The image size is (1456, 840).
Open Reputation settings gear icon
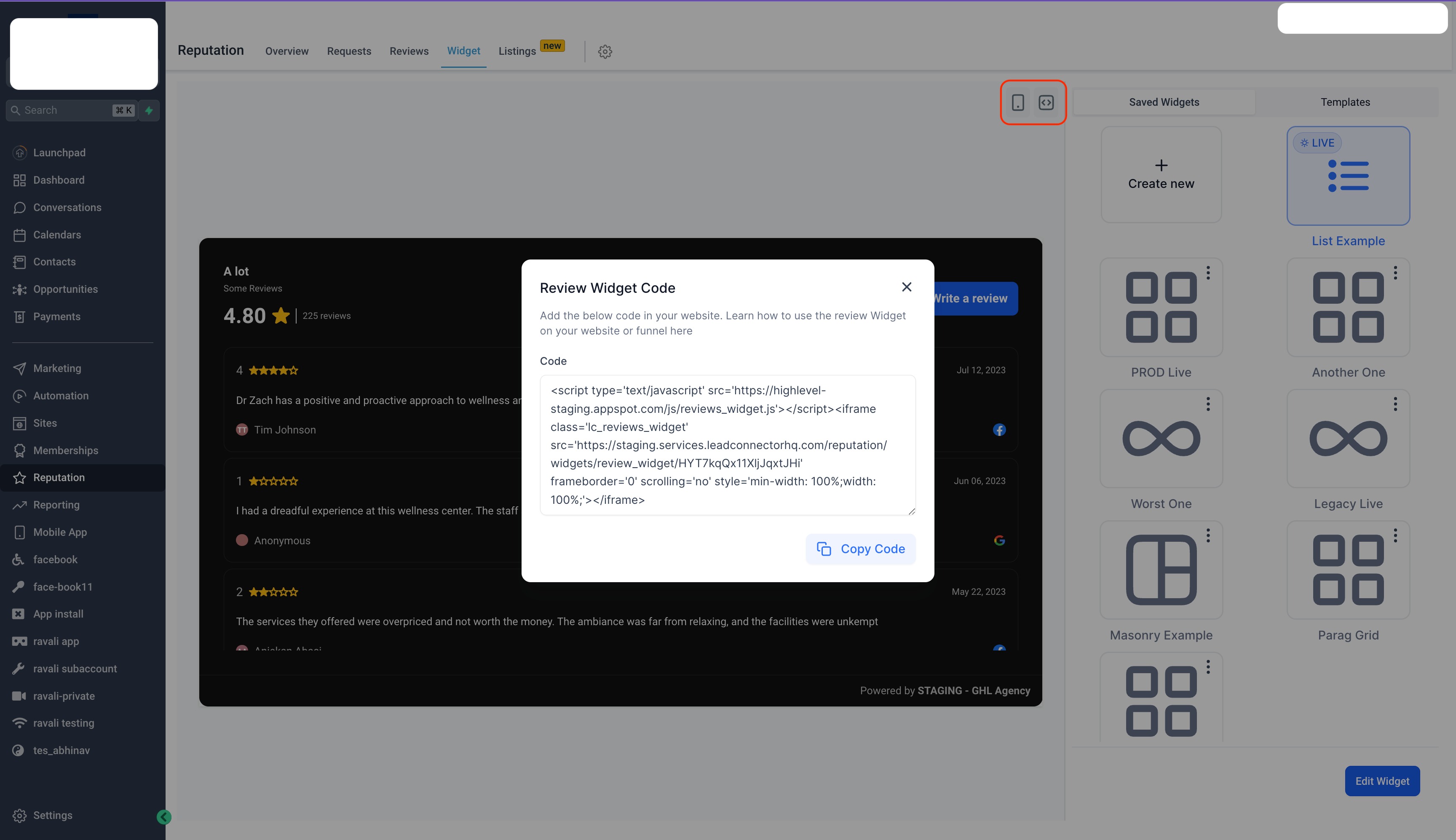[605, 51]
